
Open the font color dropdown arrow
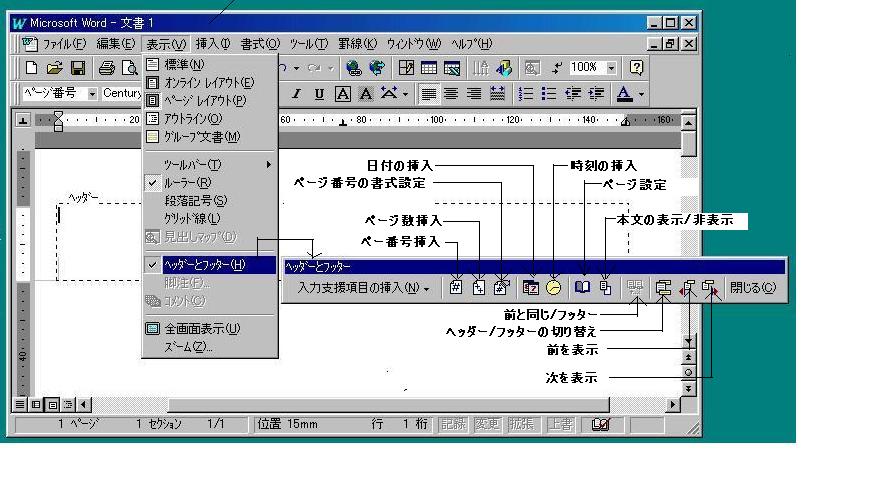[x=641, y=94]
